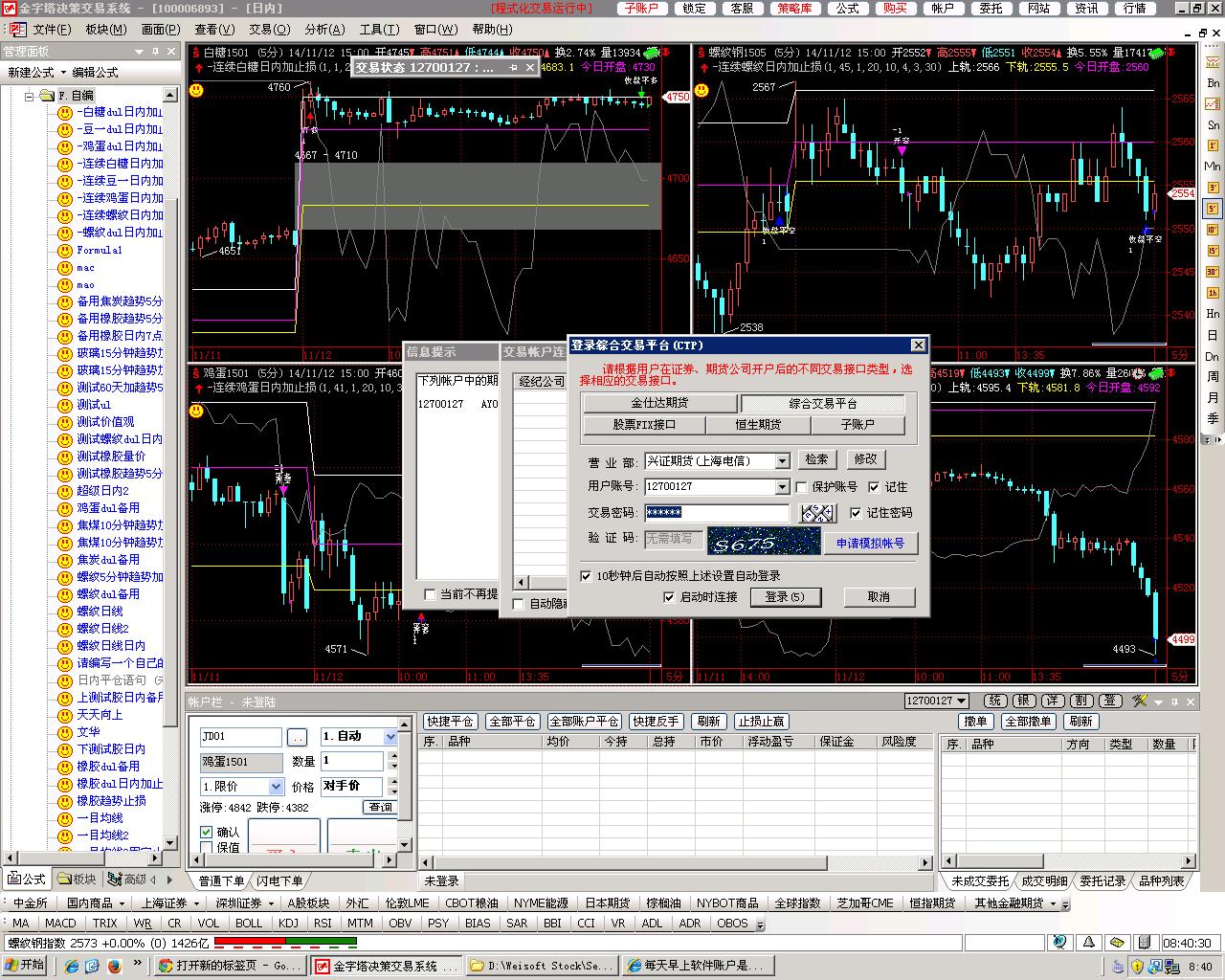Open Internet Explorer from quick launch
This screenshot has height=980, width=1225.
click(72, 966)
